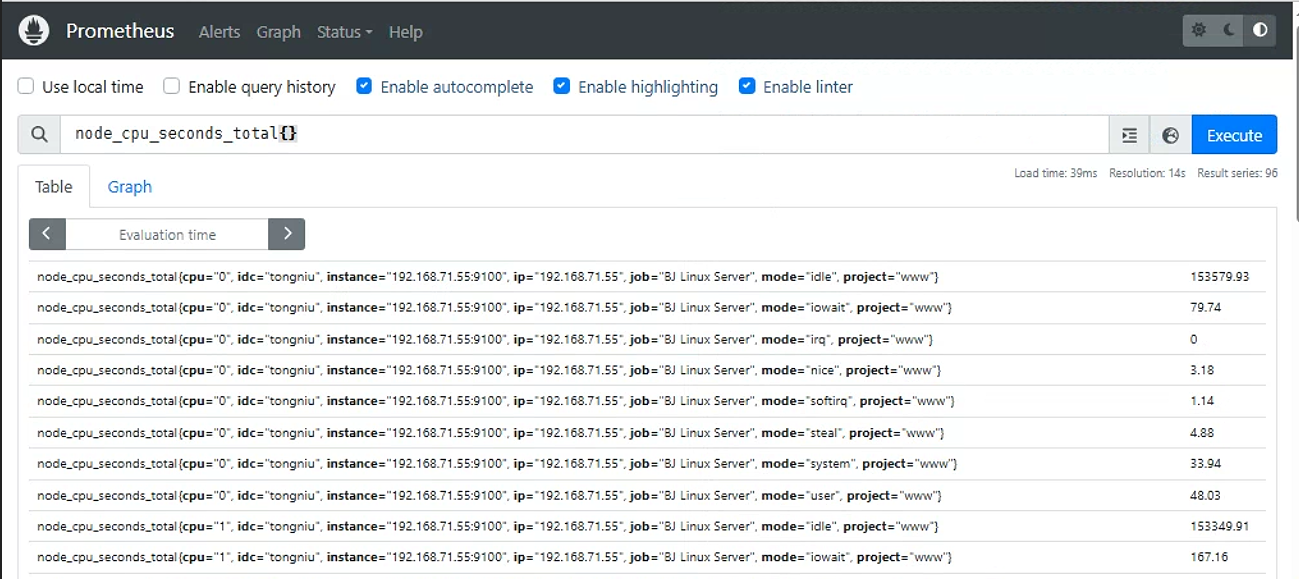This screenshot has height=579, width=1299.
Task: Click the "Result series: 96" text
Action: [x=1237, y=173]
